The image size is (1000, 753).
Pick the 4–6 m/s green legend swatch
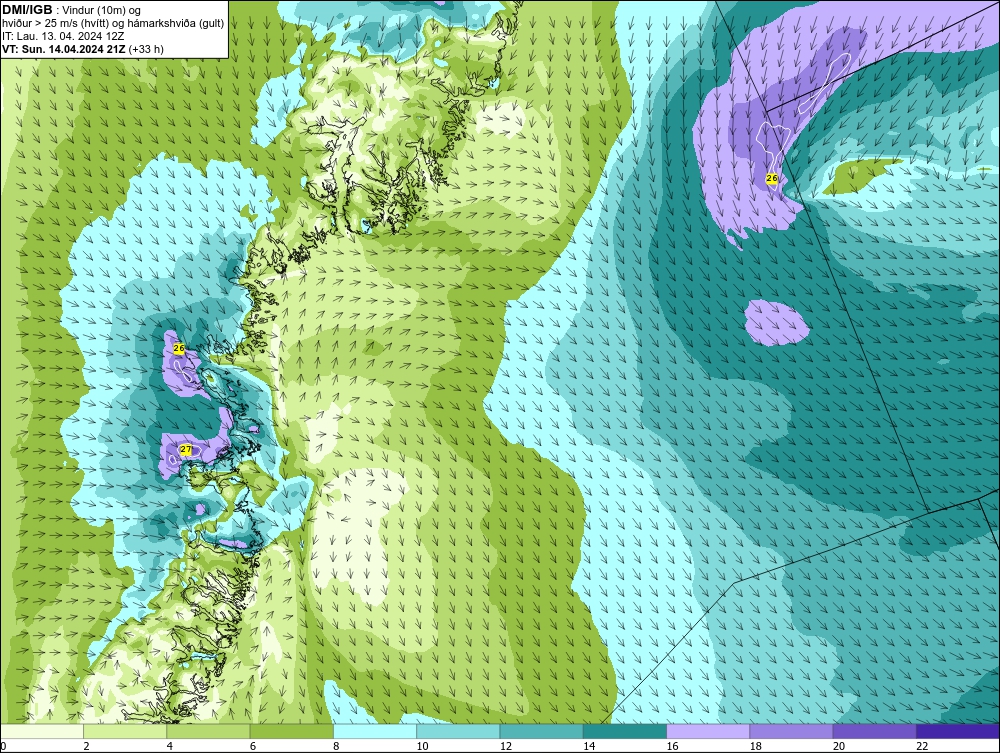pos(209,731)
